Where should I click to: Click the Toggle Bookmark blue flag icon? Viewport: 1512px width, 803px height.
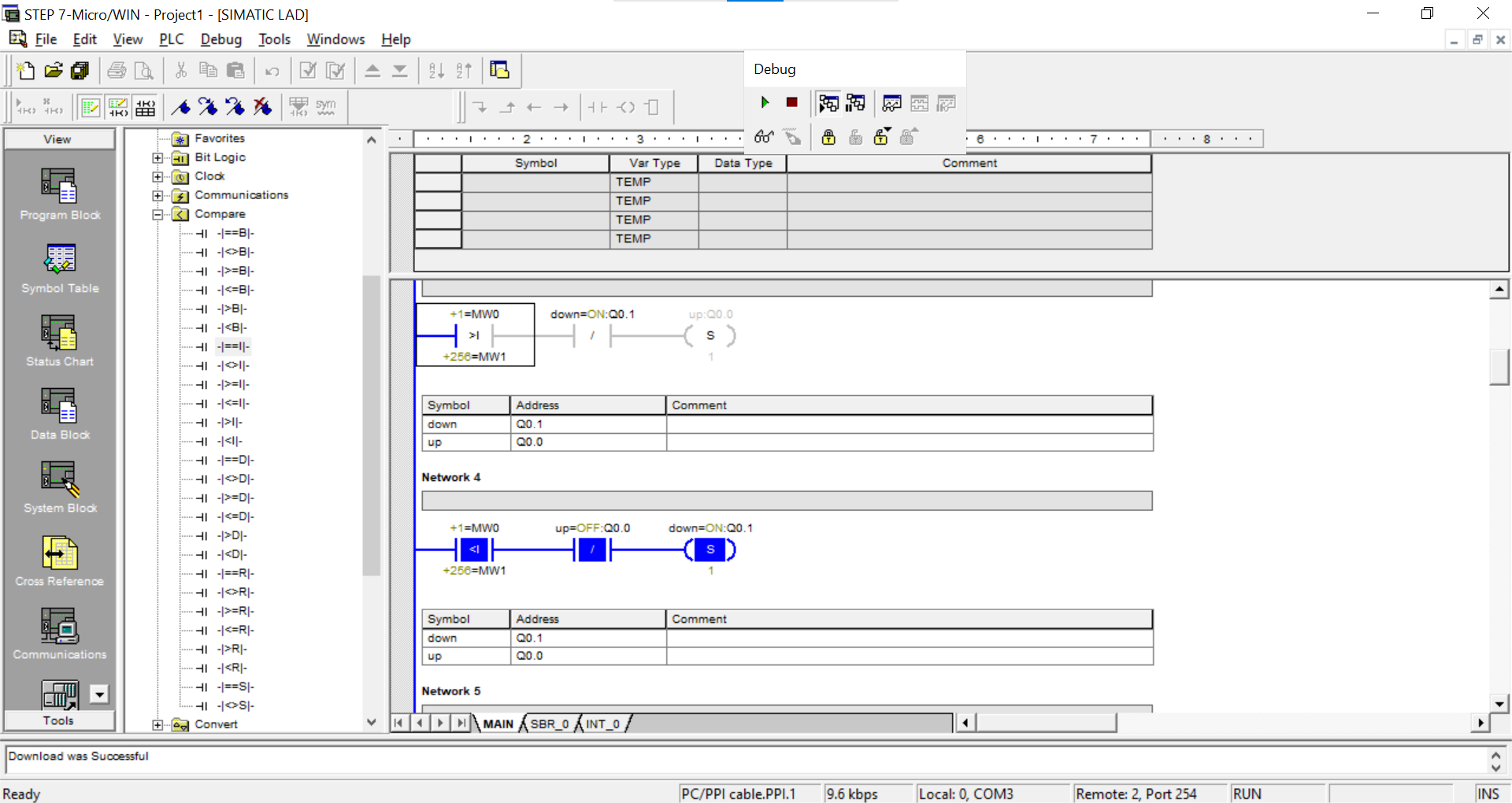(181, 107)
